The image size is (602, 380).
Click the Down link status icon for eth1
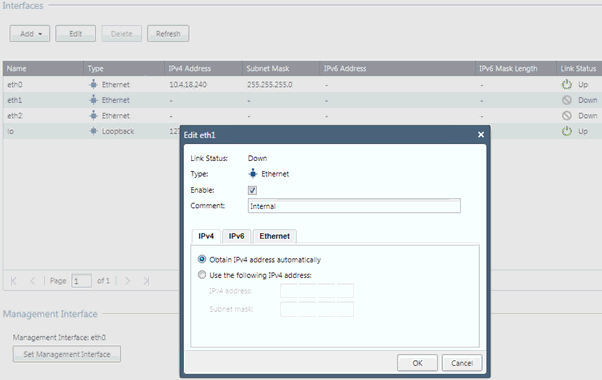567,100
